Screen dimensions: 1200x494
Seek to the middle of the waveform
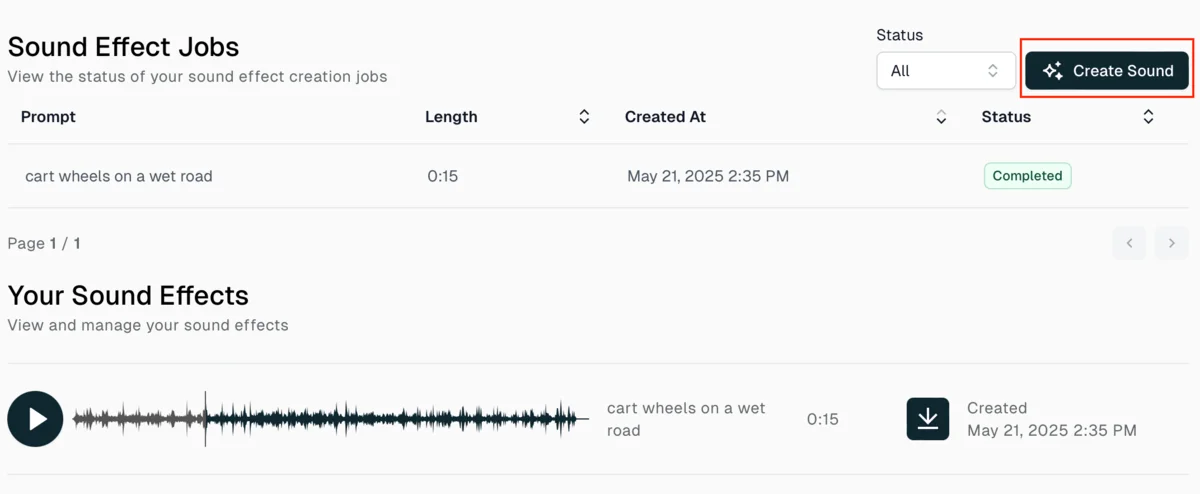tap(331, 419)
